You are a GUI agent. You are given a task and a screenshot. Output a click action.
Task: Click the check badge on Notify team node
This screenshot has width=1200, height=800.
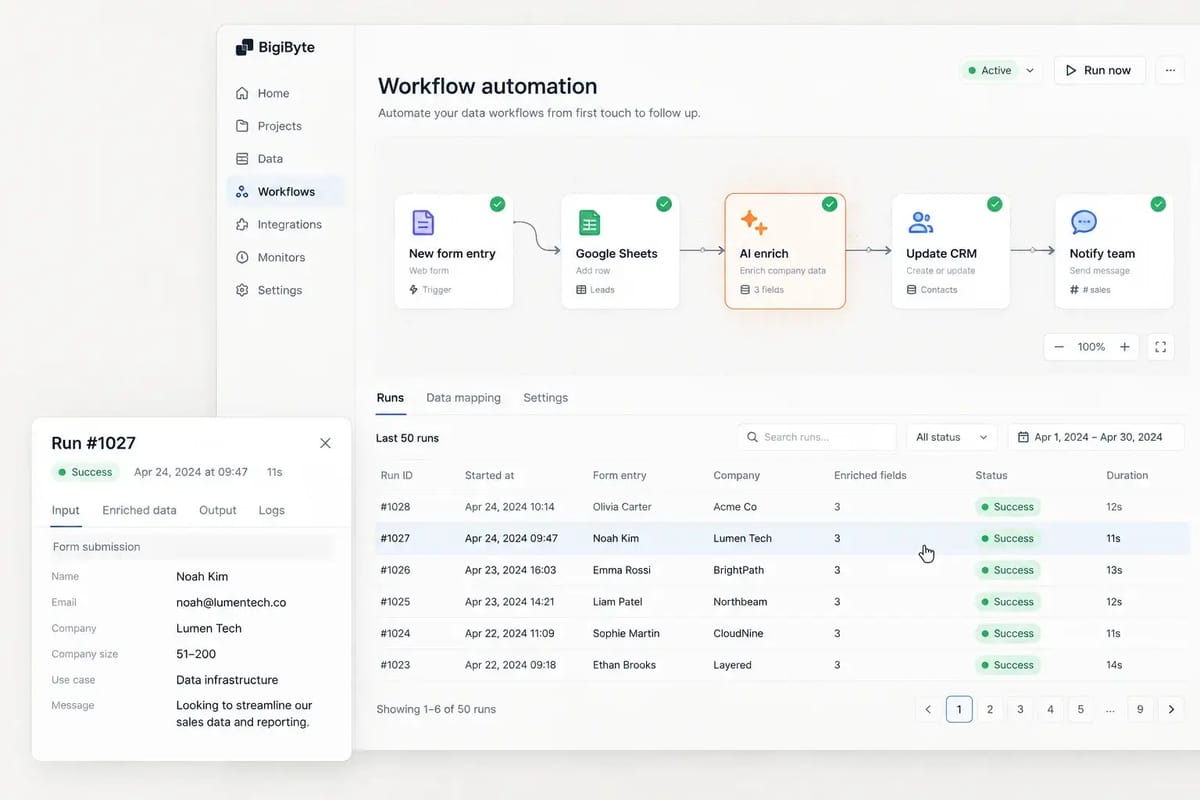tap(1158, 204)
